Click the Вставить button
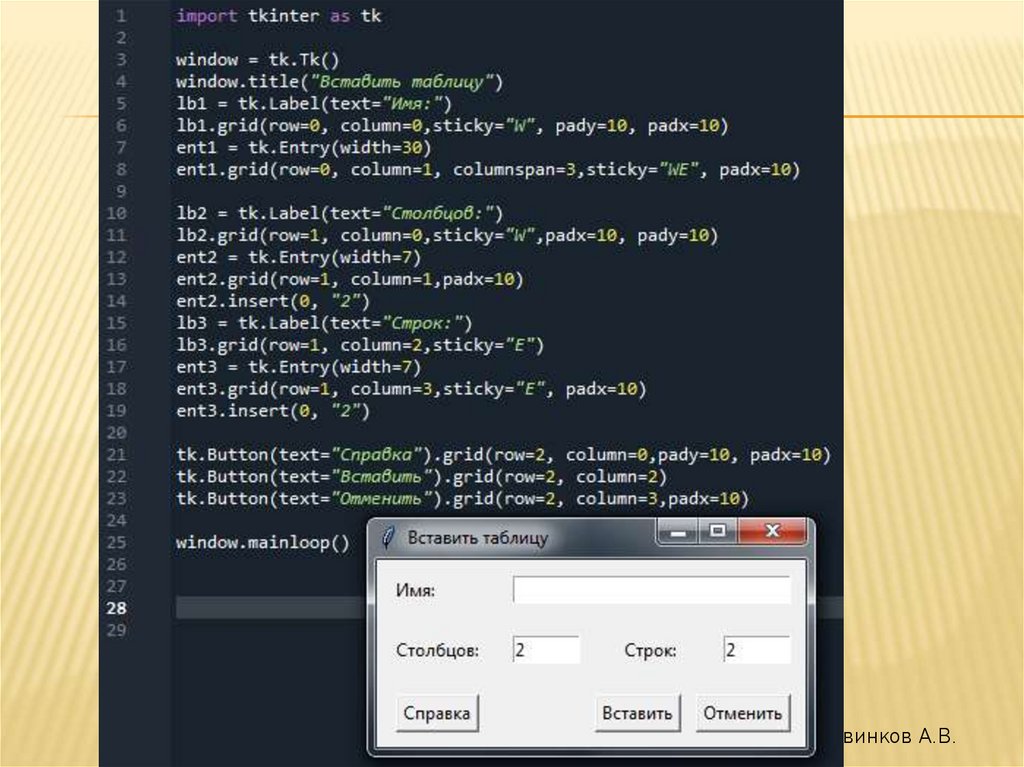This screenshot has width=1024, height=767. tap(637, 713)
